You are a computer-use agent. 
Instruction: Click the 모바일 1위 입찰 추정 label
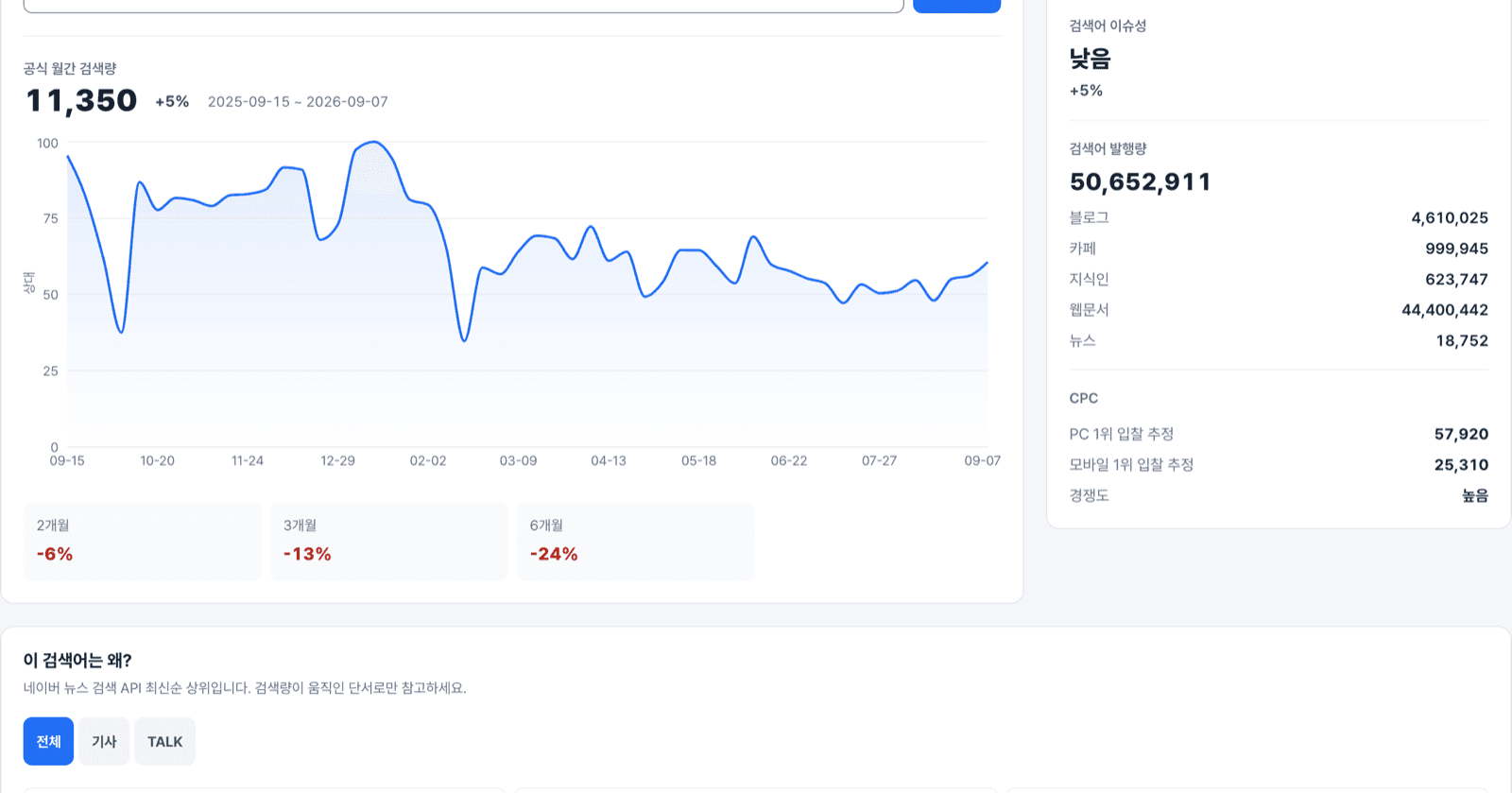click(x=1131, y=464)
